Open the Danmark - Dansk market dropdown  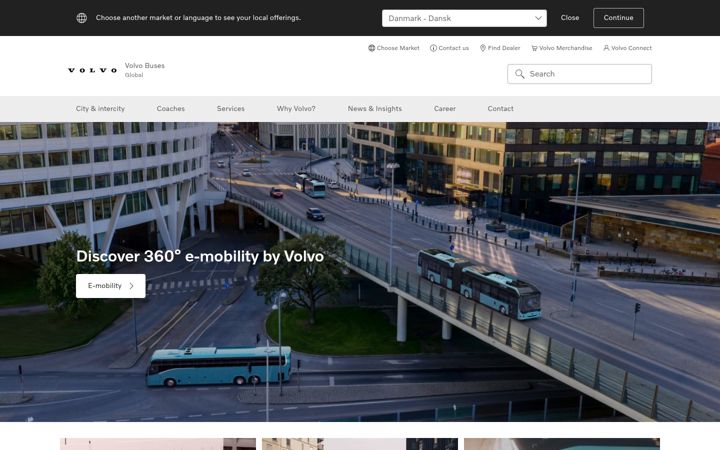click(464, 18)
